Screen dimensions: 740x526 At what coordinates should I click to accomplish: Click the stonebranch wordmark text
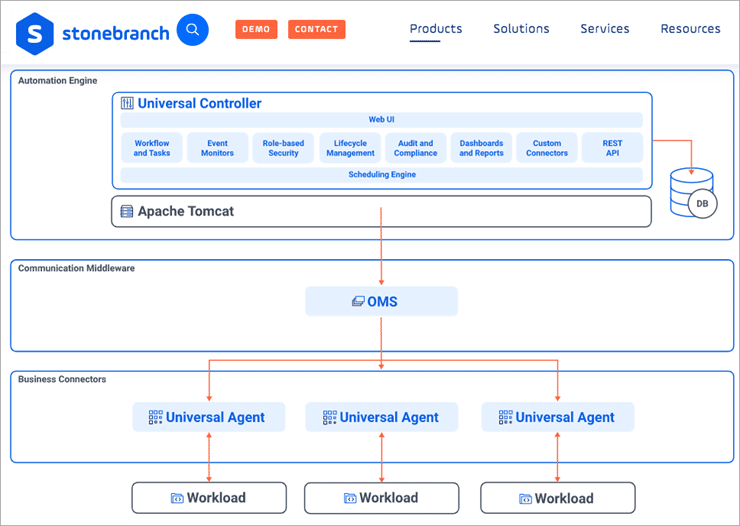[x=116, y=33]
